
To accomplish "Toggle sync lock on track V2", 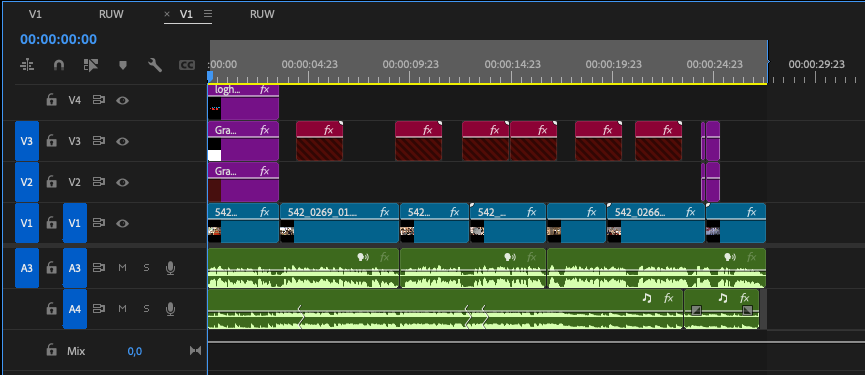I will [99, 182].
